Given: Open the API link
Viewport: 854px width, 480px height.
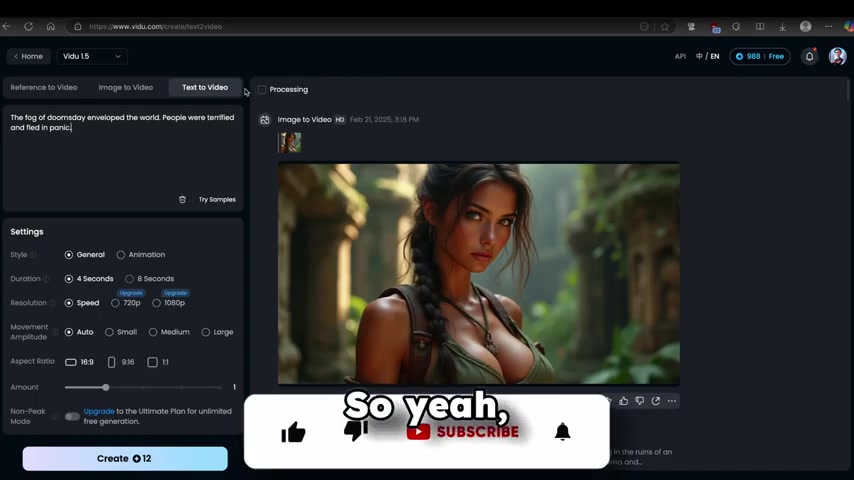Looking at the screenshot, I should click(x=680, y=56).
